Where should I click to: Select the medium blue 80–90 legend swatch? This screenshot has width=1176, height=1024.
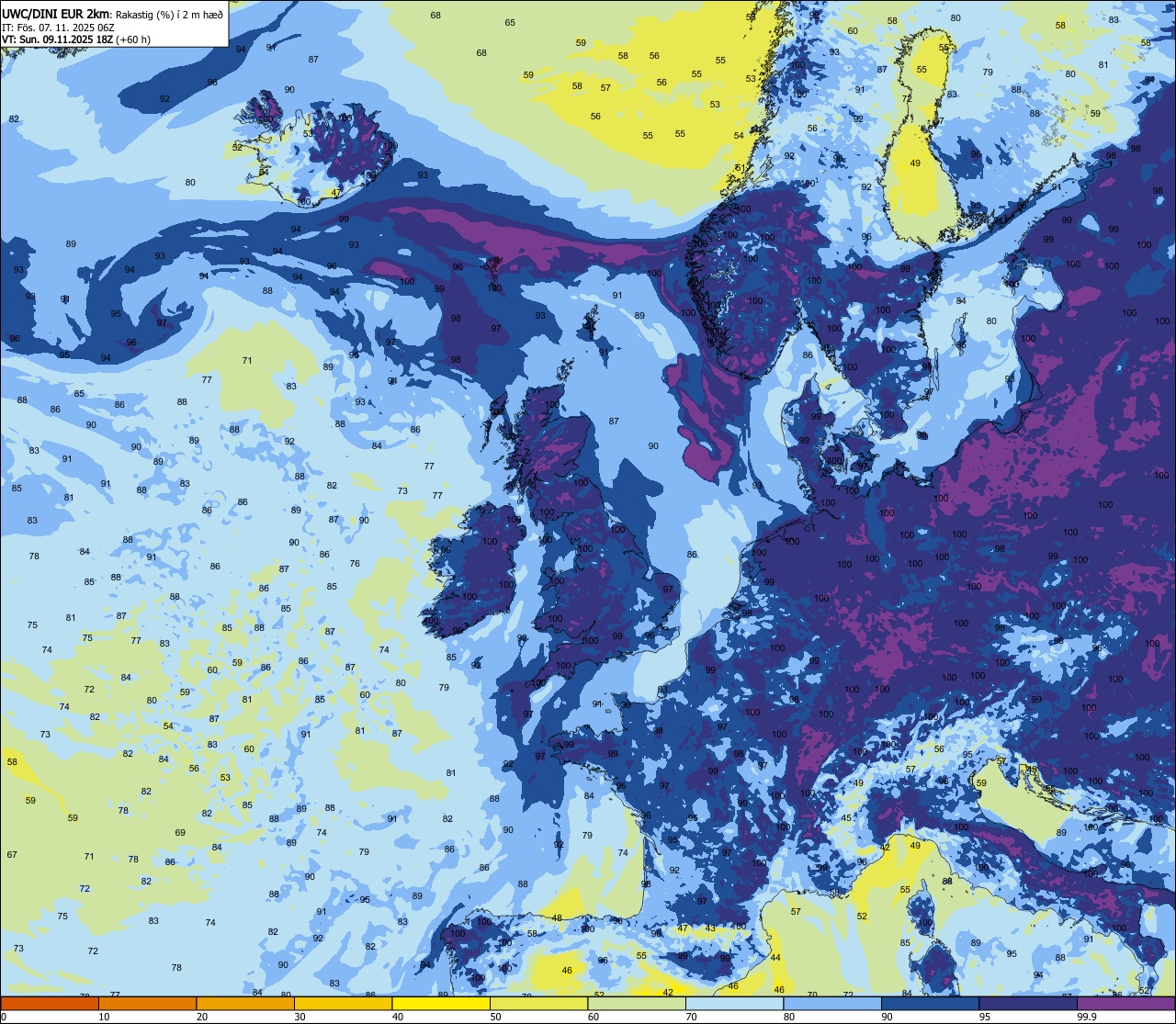(832, 1003)
